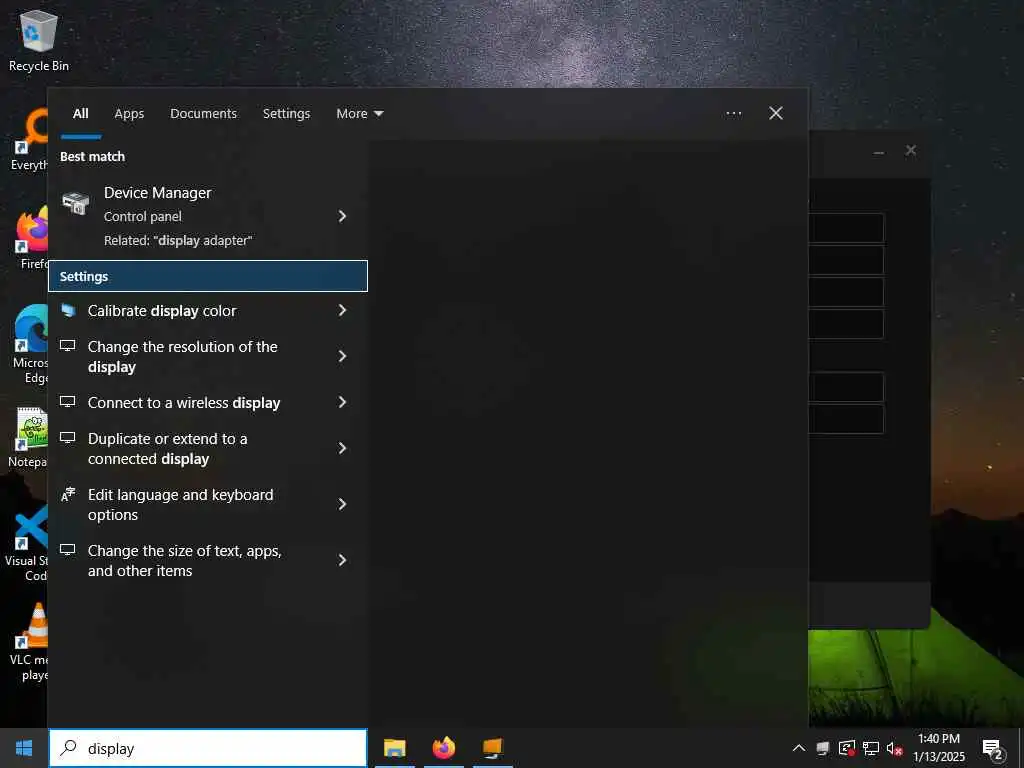Screen dimensions: 1024x768
Task: Open VLC media player desktop shortcut
Action: tap(29, 643)
